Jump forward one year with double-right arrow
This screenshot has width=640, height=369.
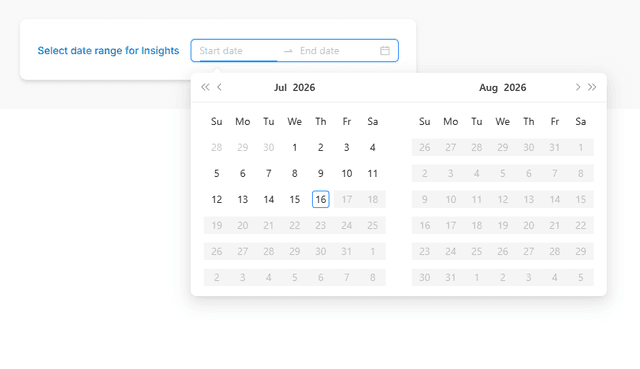(592, 87)
